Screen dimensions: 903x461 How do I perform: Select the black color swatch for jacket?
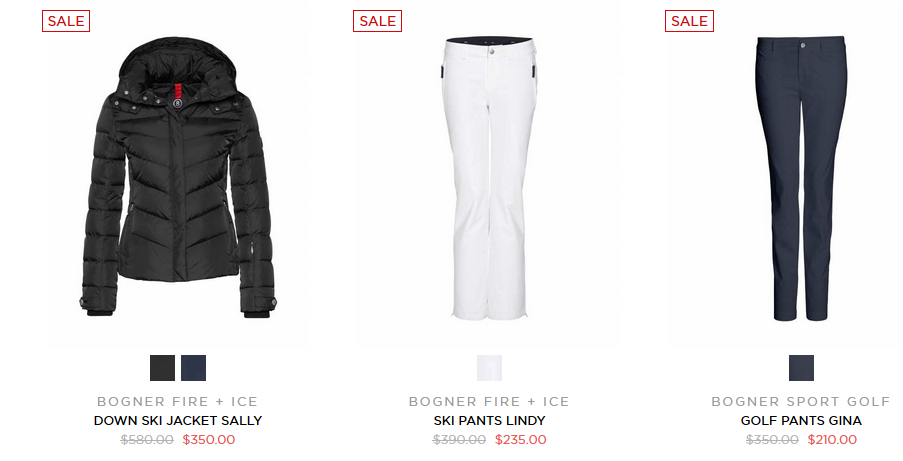coord(162,368)
